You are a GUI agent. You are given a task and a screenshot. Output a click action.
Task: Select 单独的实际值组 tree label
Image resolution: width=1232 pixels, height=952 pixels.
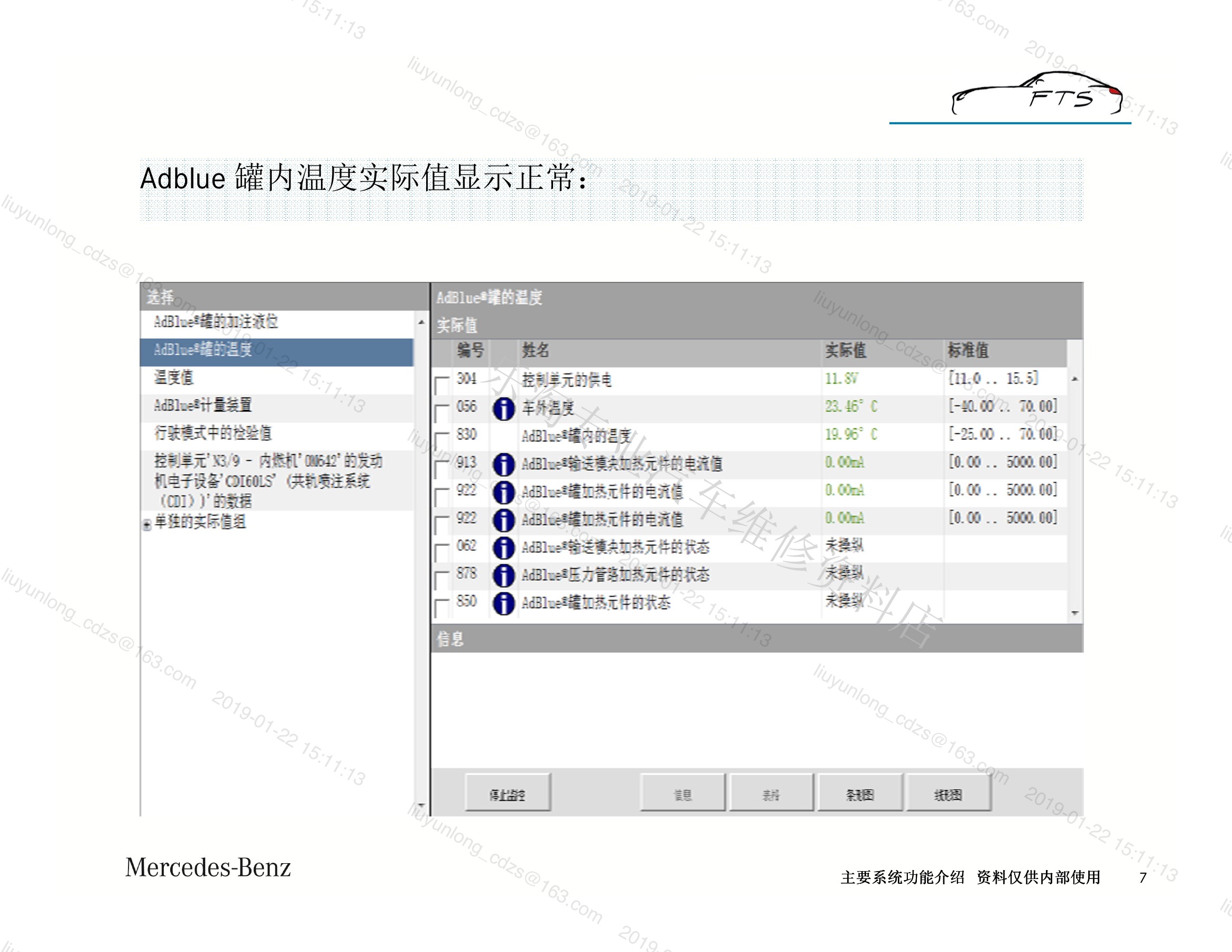tap(200, 522)
